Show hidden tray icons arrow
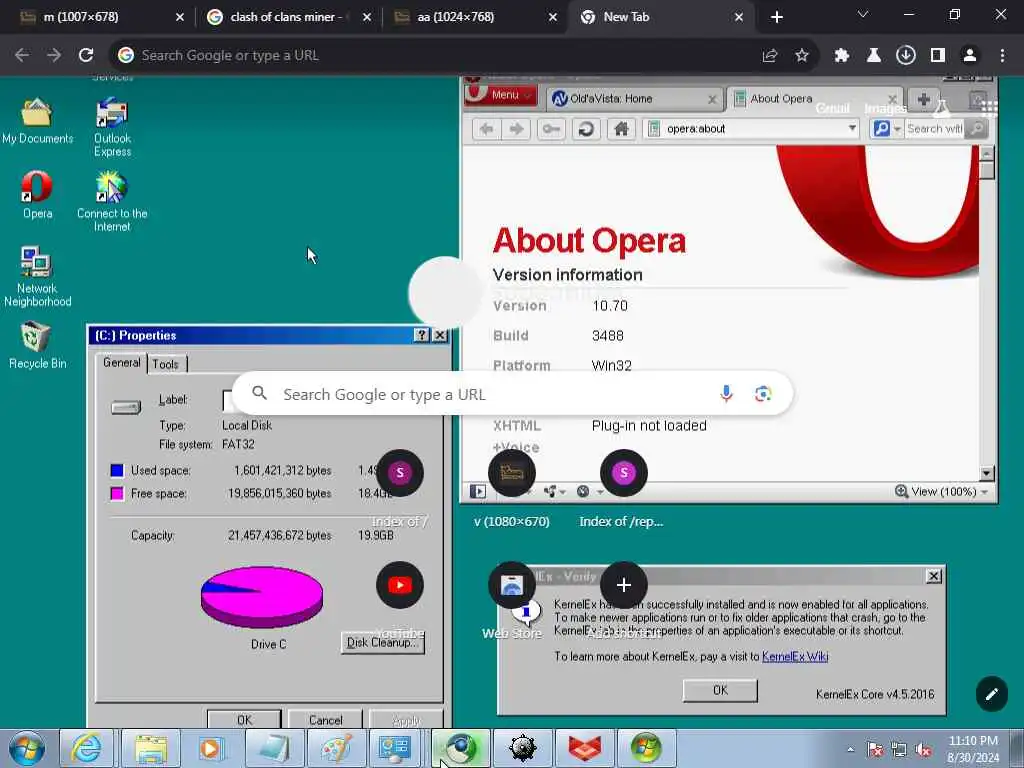This screenshot has height=768, width=1024. (x=850, y=750)
